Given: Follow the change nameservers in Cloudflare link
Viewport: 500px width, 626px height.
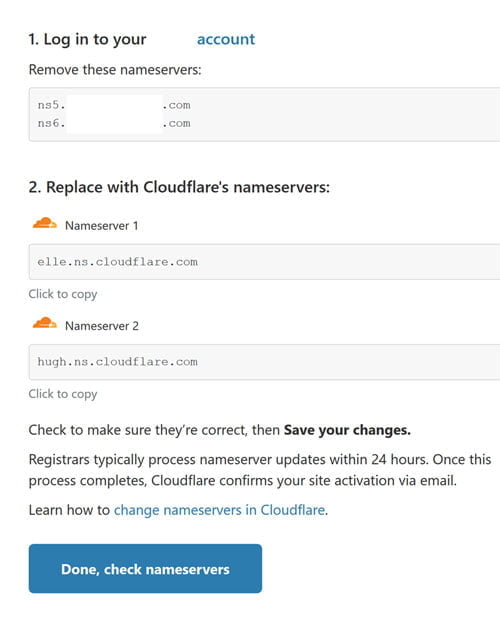Looking at the screenshot, I should 219,510.
